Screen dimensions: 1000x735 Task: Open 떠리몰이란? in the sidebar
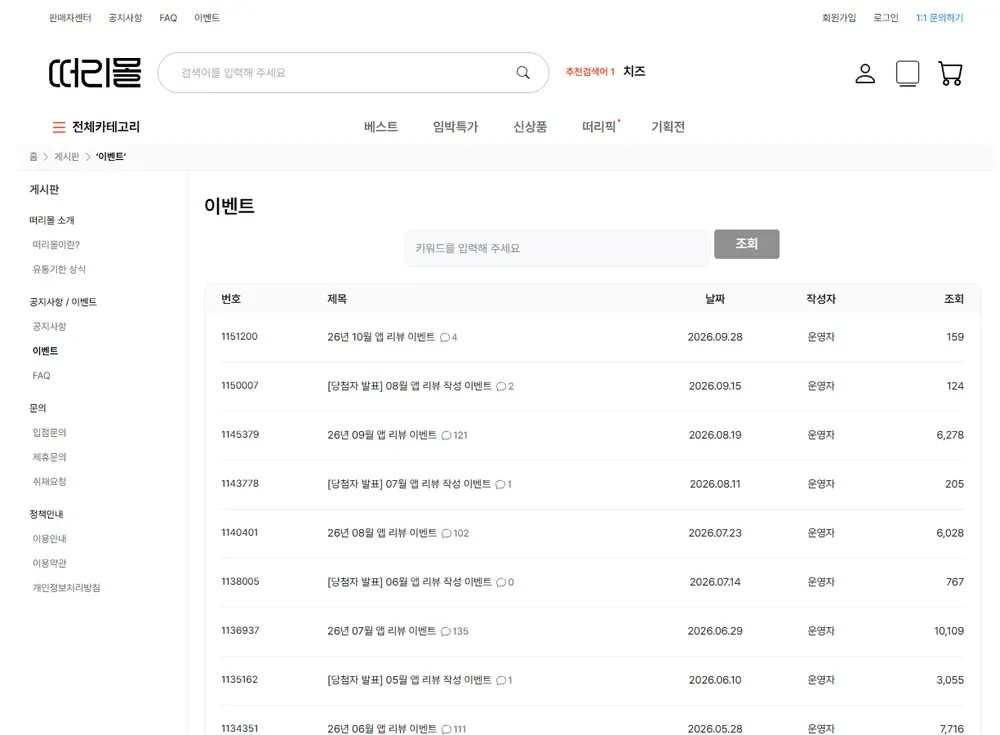pyautogui.click(x=56, y=245)
